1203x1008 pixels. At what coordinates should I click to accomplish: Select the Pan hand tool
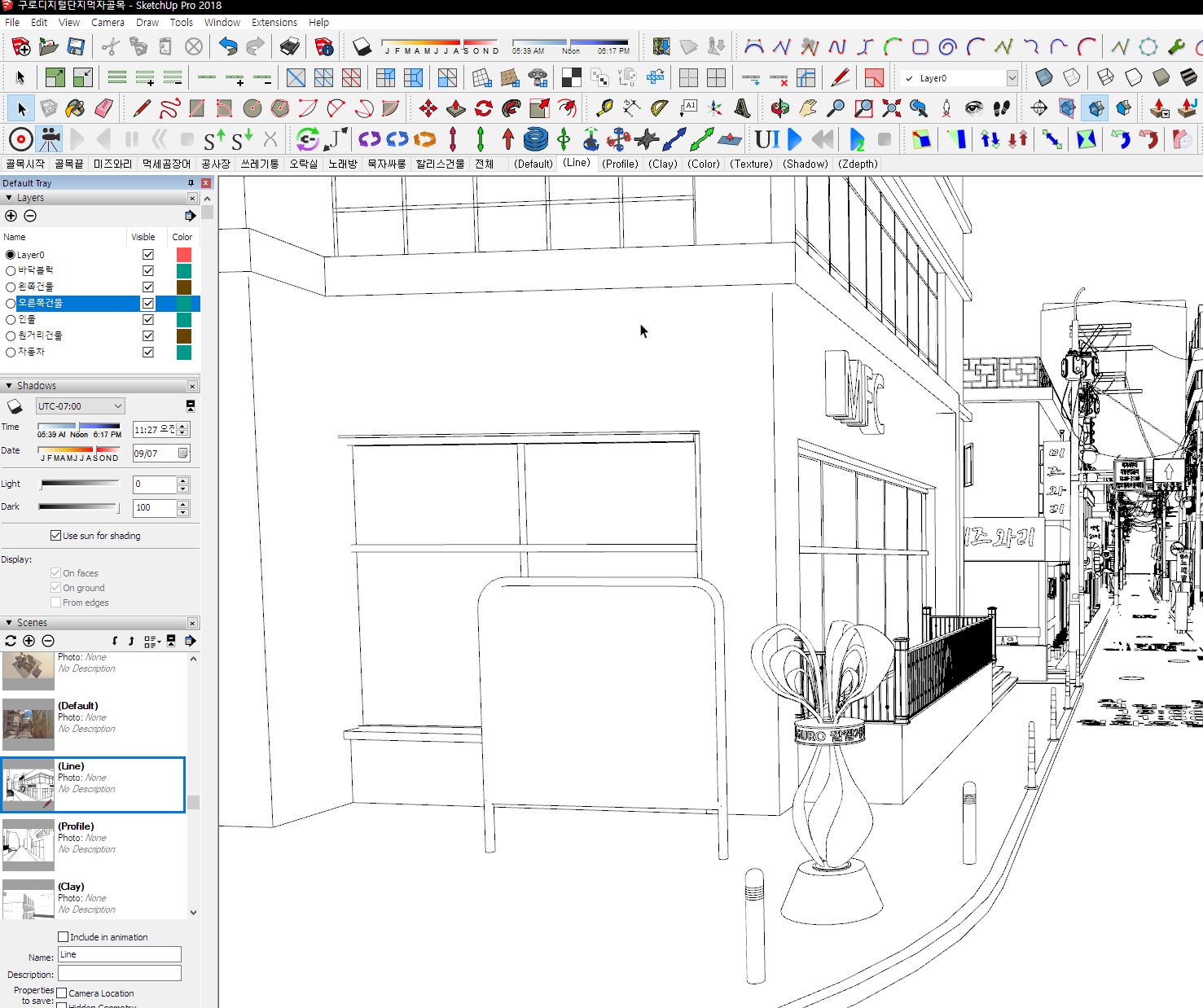tap(808, 107)
